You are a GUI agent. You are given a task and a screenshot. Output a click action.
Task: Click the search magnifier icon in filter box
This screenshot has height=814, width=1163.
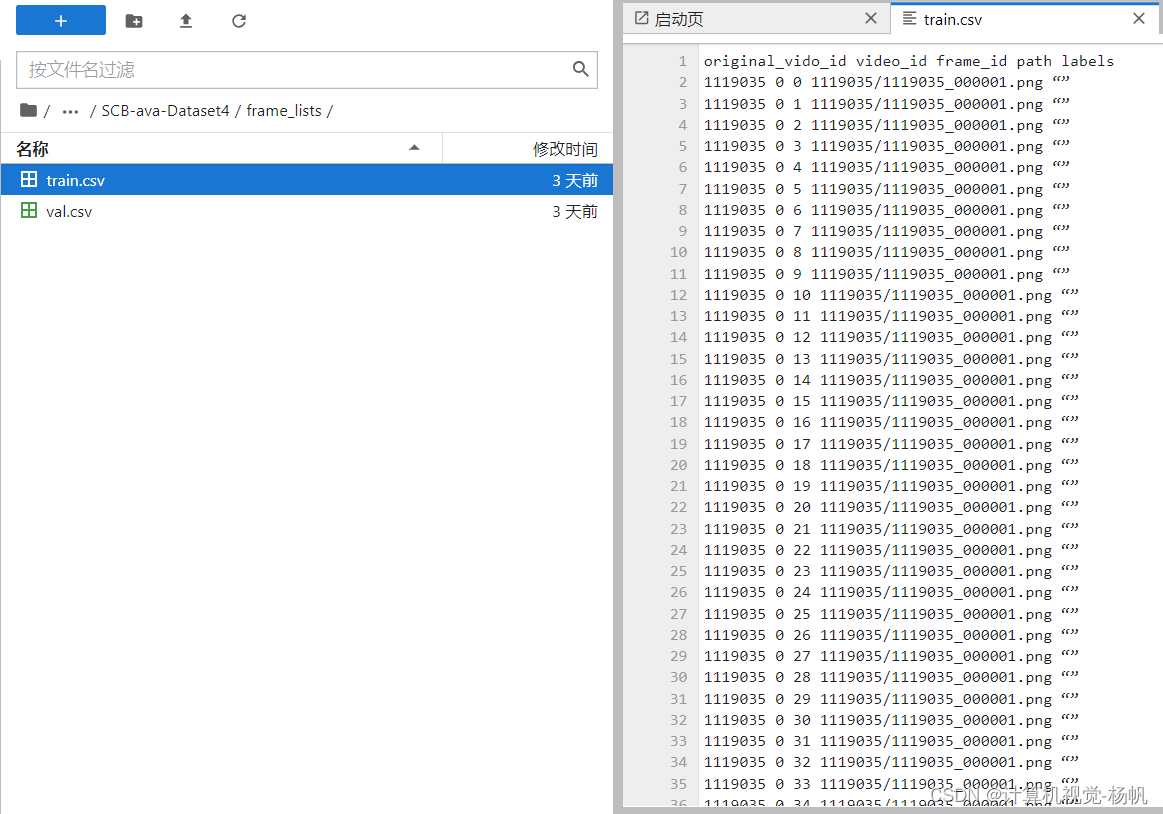click(580, 69)
